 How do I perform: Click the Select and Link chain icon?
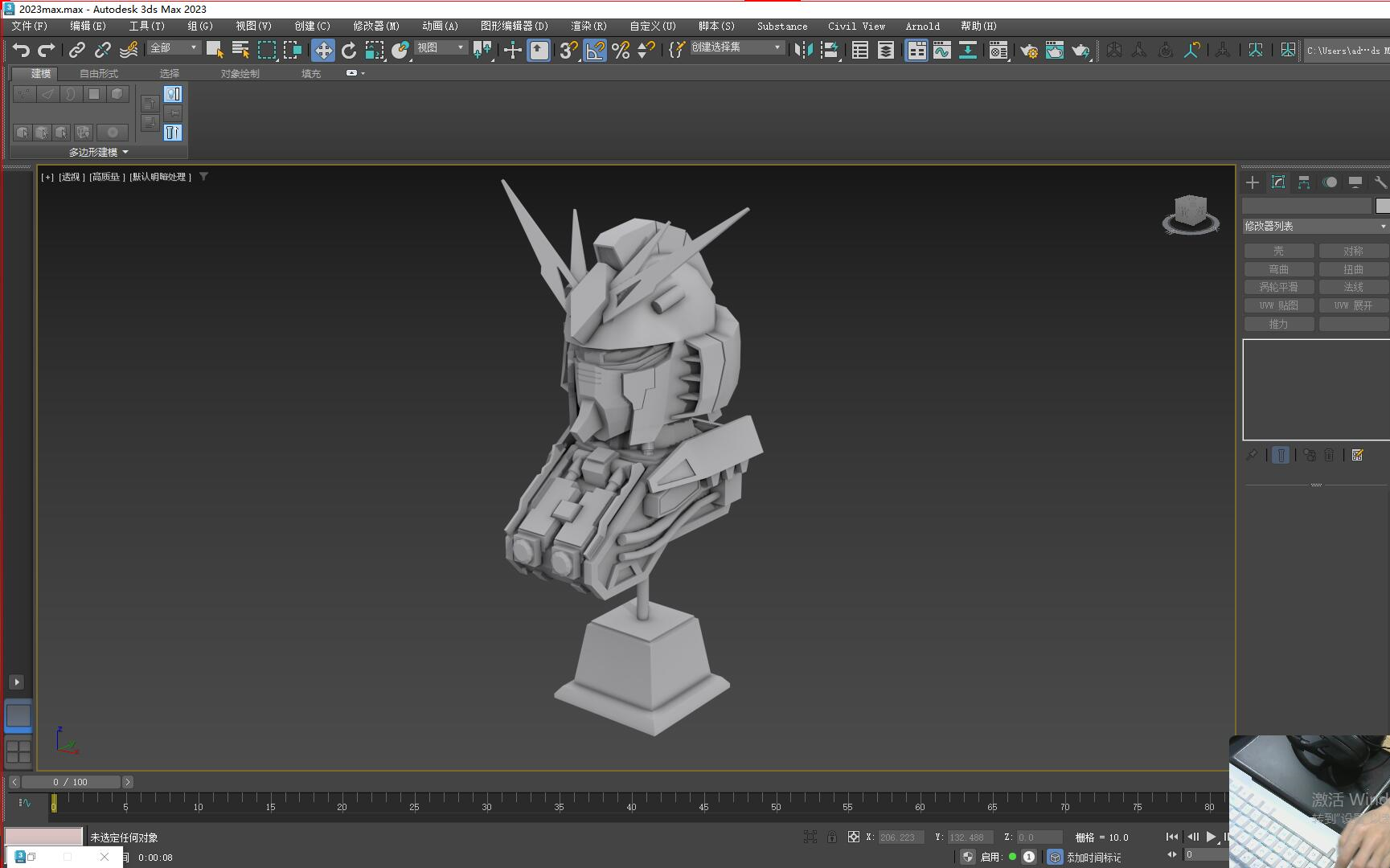coord(77,51)
